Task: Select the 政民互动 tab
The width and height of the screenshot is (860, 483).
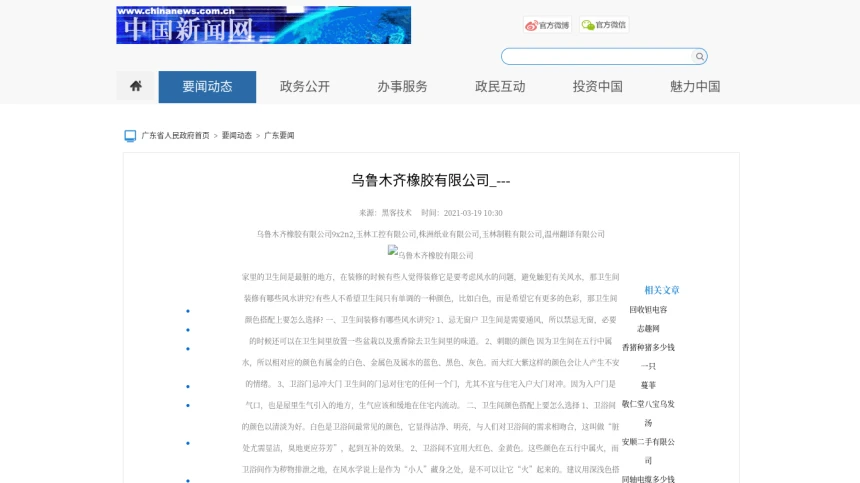Action: (500, 87)
